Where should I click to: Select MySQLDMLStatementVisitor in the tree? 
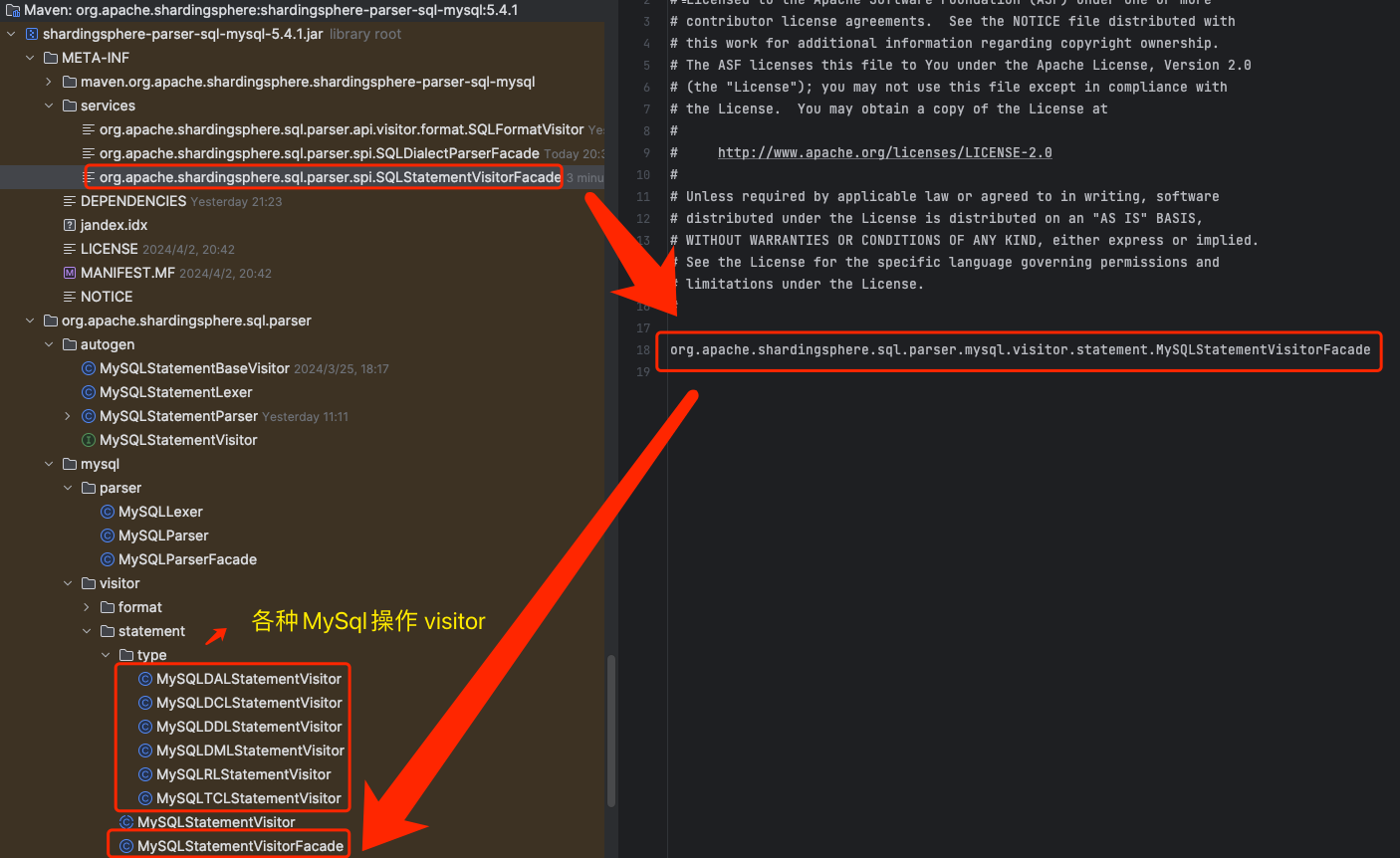coord(250,751)
